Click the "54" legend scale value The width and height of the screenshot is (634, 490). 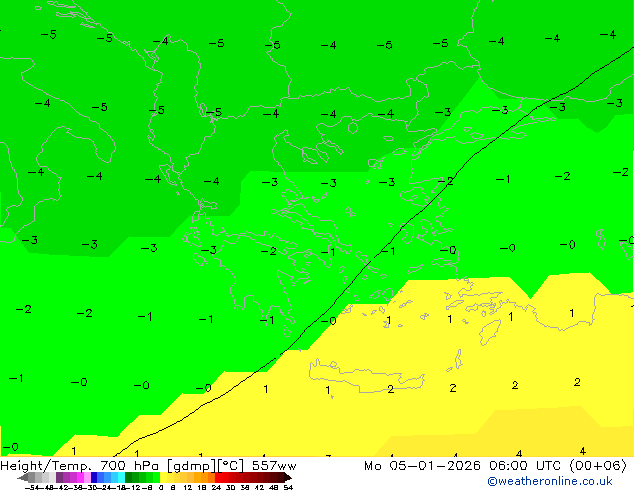point(288,487)
